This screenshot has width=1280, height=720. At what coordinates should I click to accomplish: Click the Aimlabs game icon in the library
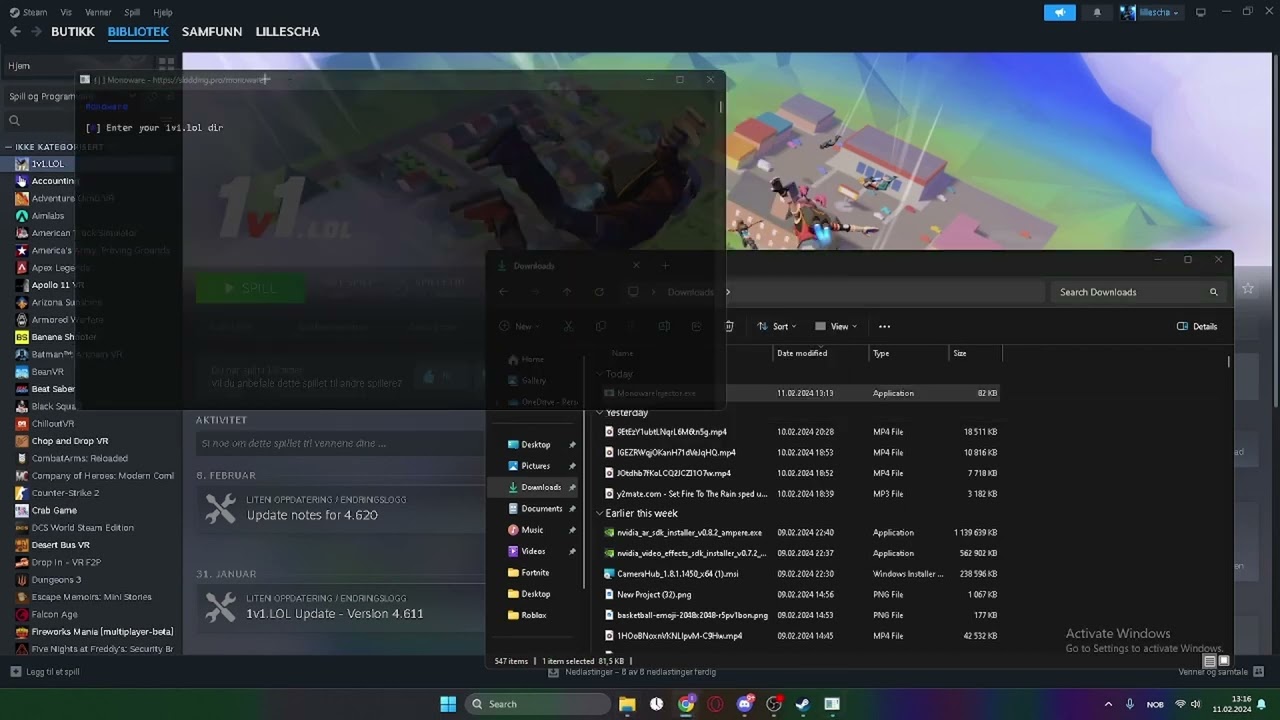pos(22,216)
